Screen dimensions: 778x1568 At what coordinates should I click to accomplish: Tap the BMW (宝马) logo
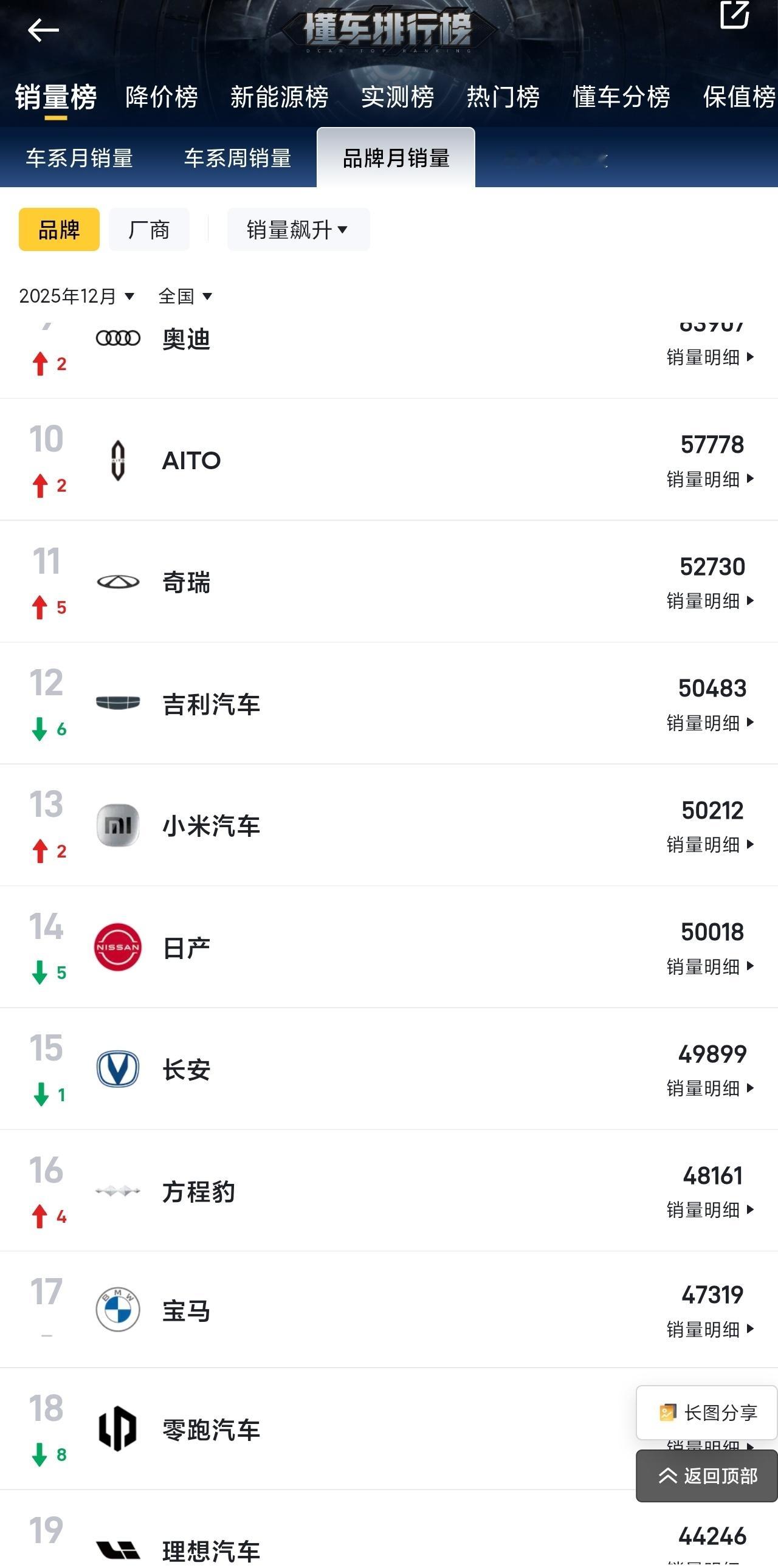point(118,1309)
